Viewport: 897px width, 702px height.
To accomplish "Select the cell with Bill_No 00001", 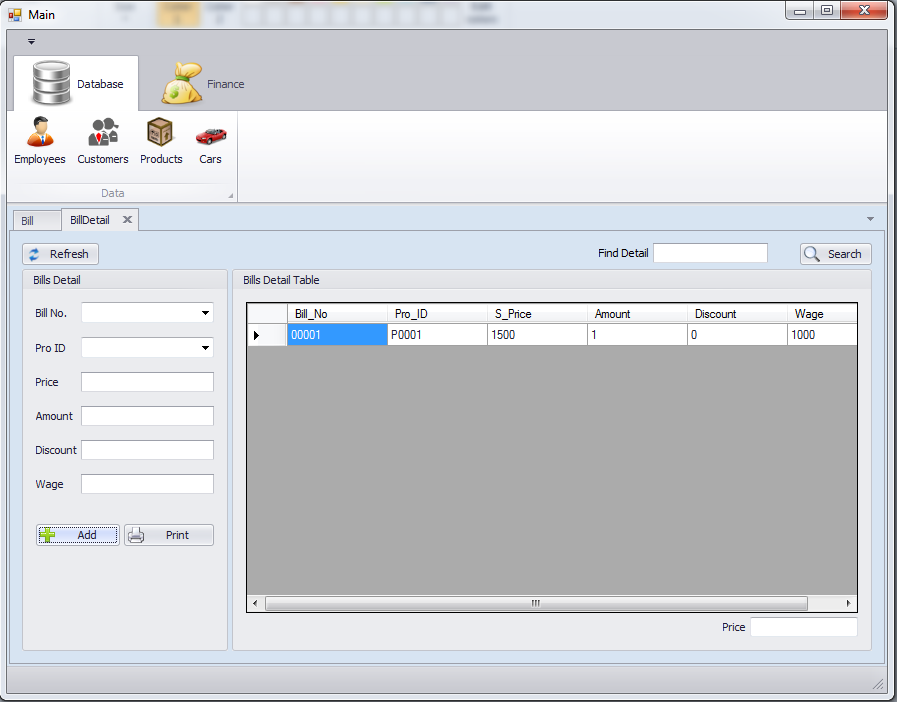I will click(337, 335).
